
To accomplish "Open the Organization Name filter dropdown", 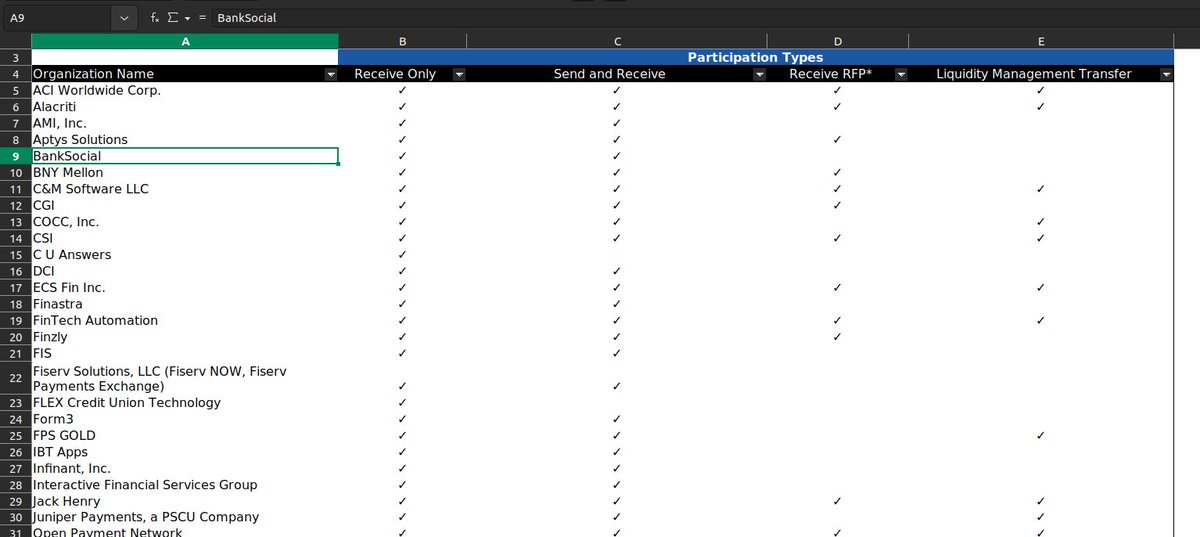I will [x=331, y=74].
